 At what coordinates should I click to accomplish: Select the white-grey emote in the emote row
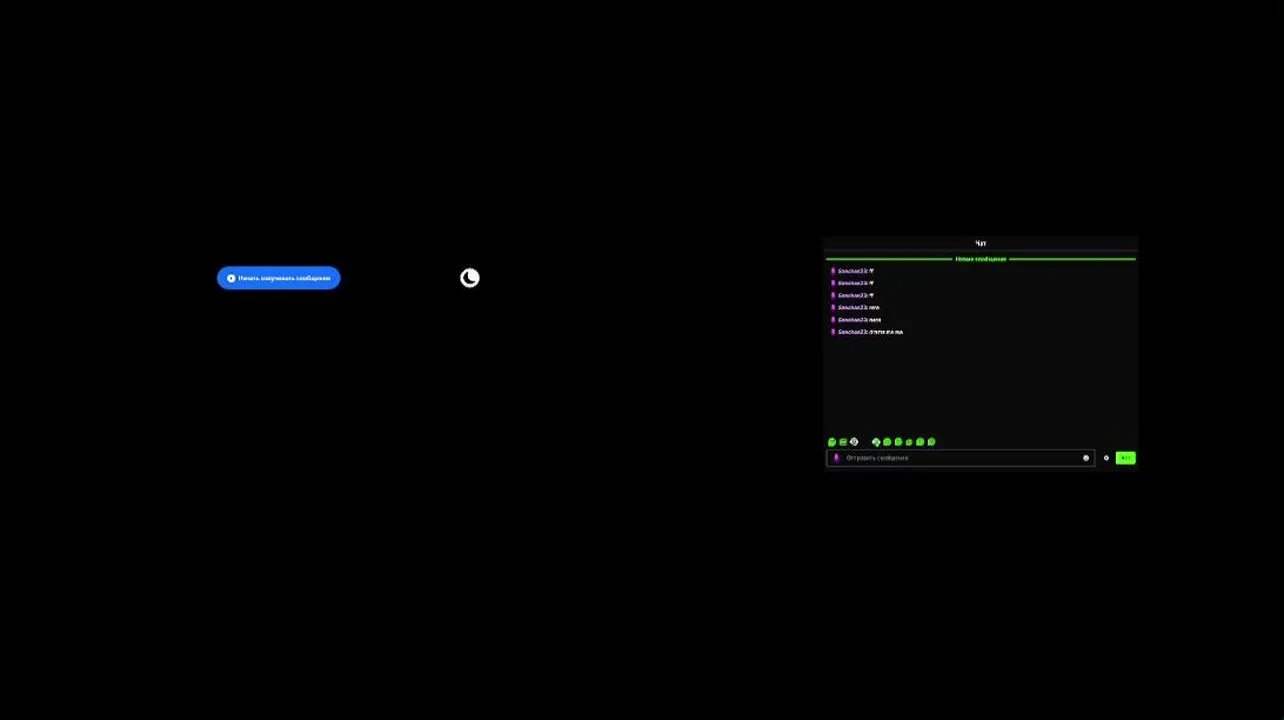click(x=854, y=442)
